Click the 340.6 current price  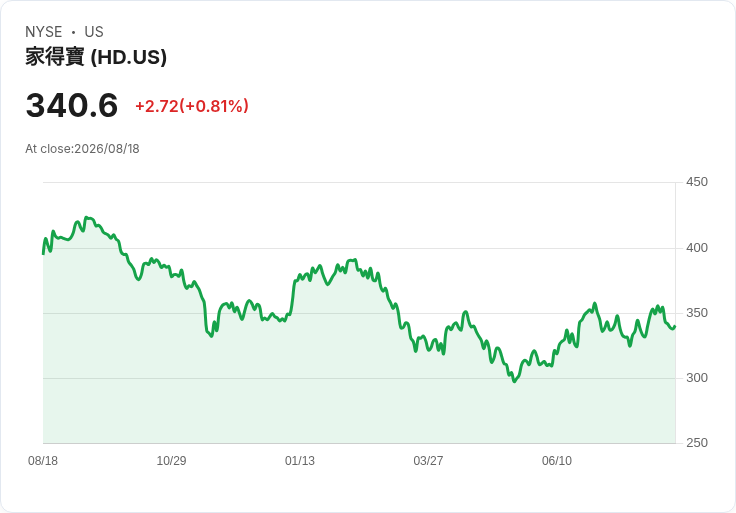click(71, 105)
